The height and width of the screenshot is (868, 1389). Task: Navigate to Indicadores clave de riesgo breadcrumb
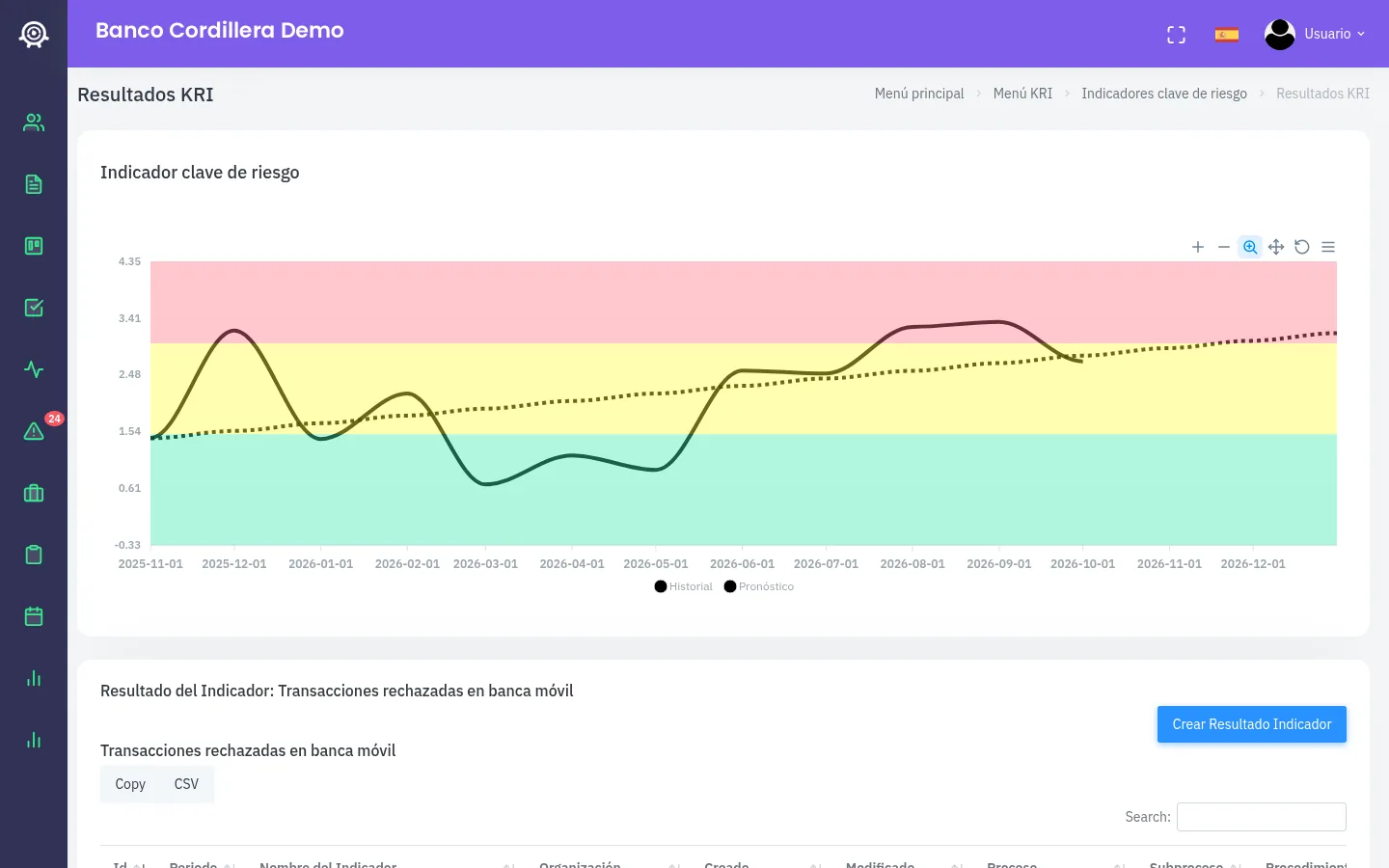point(1164,94)
